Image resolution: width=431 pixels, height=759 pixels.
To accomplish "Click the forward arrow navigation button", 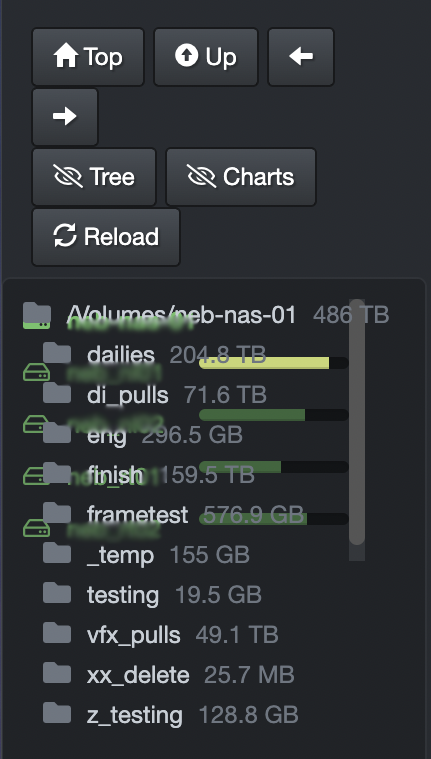I will 65,117.
